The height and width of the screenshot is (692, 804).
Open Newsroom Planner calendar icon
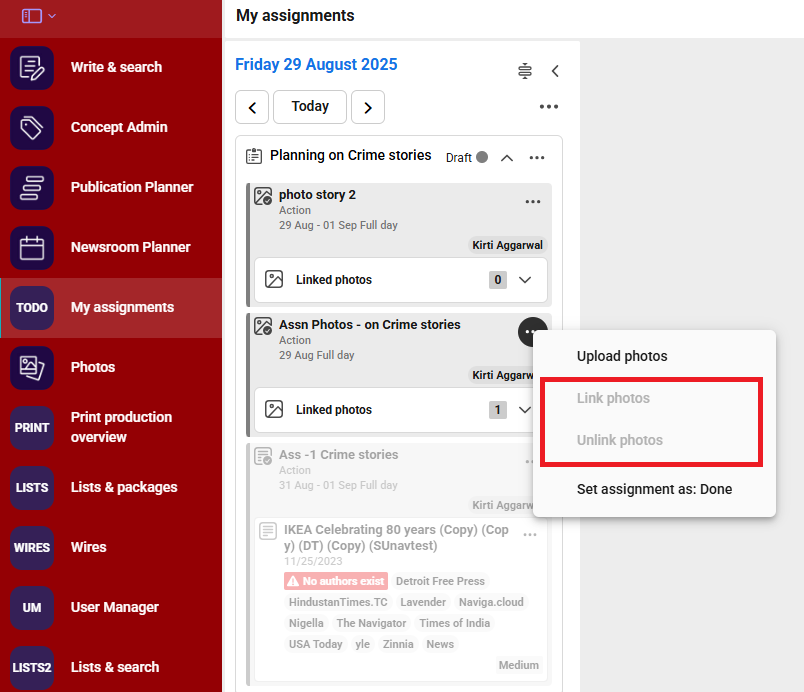(32, 247)
